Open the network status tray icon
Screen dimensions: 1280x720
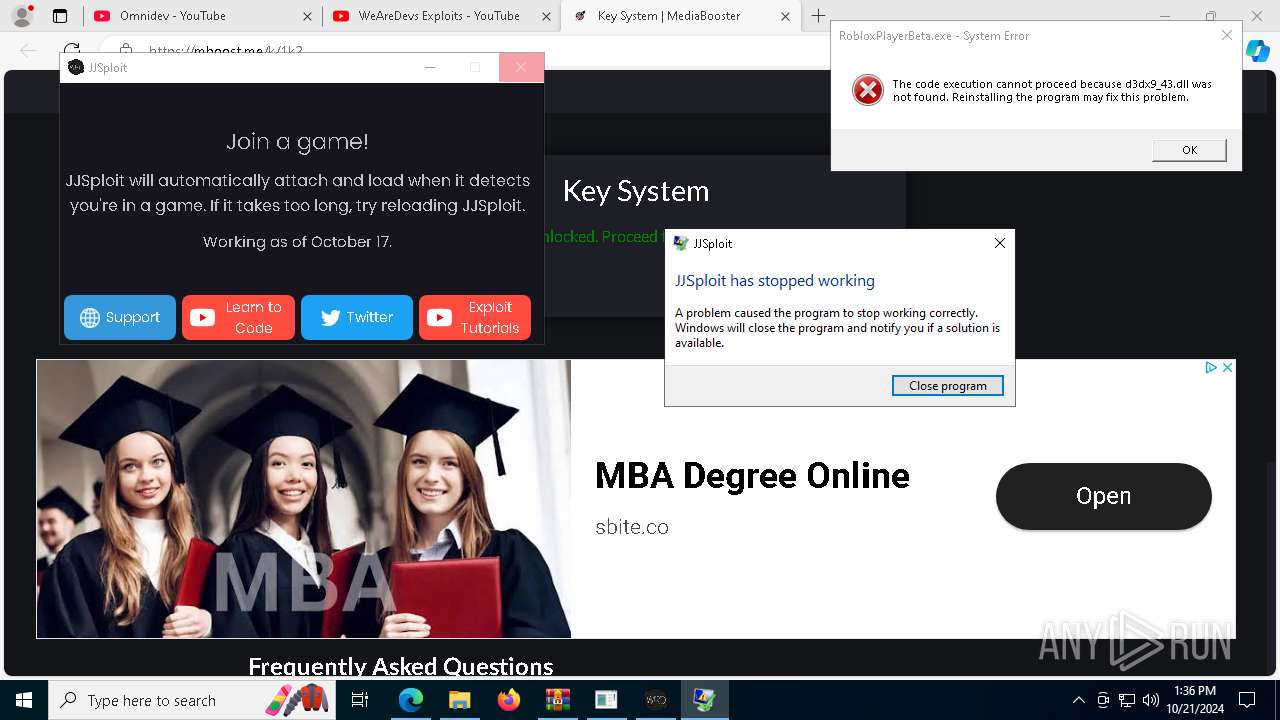pos(1127,700)
